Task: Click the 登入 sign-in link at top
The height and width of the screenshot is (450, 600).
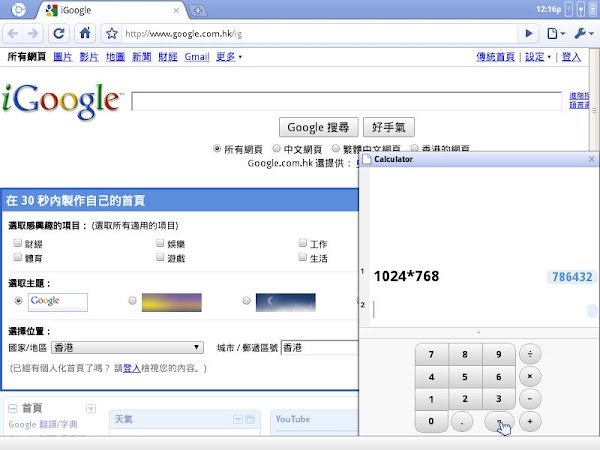Action: point(571,57)
